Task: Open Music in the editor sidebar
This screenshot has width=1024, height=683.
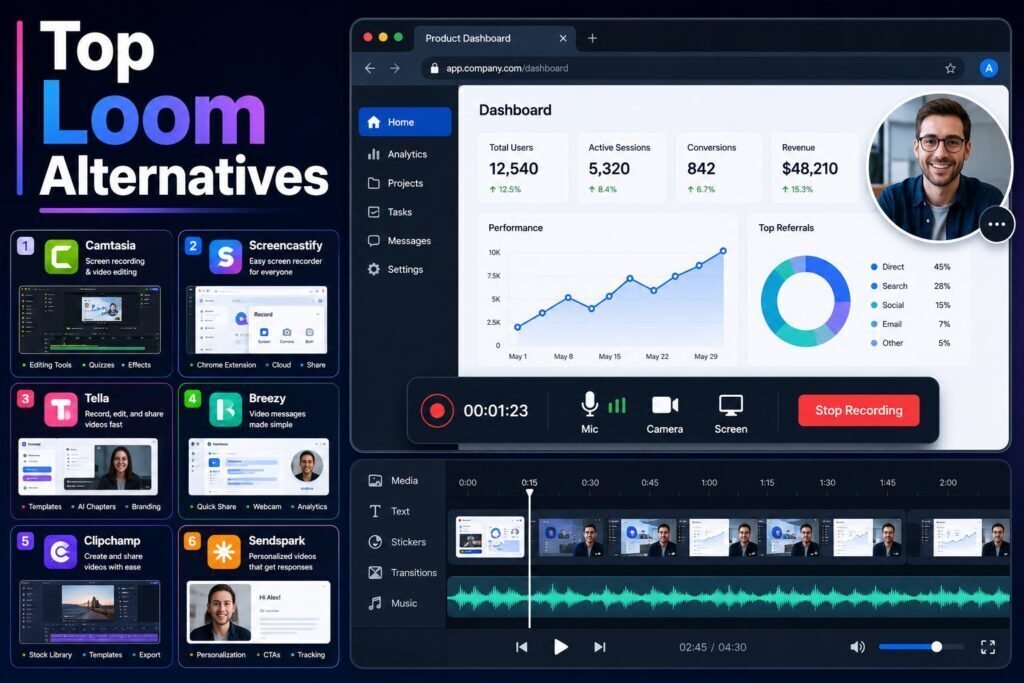Action: point(392,603)
